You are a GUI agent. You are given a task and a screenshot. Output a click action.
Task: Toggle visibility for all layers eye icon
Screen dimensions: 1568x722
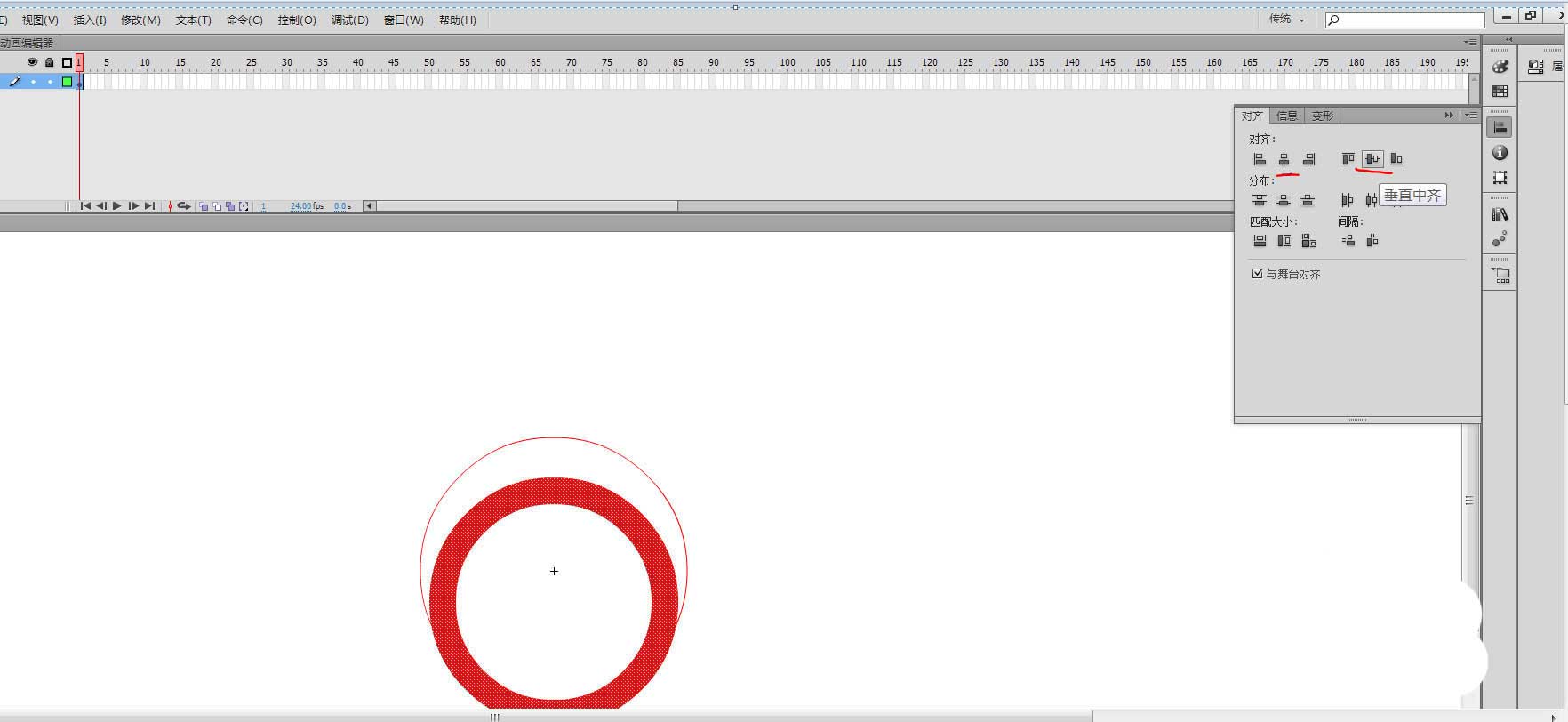point(32,62)
